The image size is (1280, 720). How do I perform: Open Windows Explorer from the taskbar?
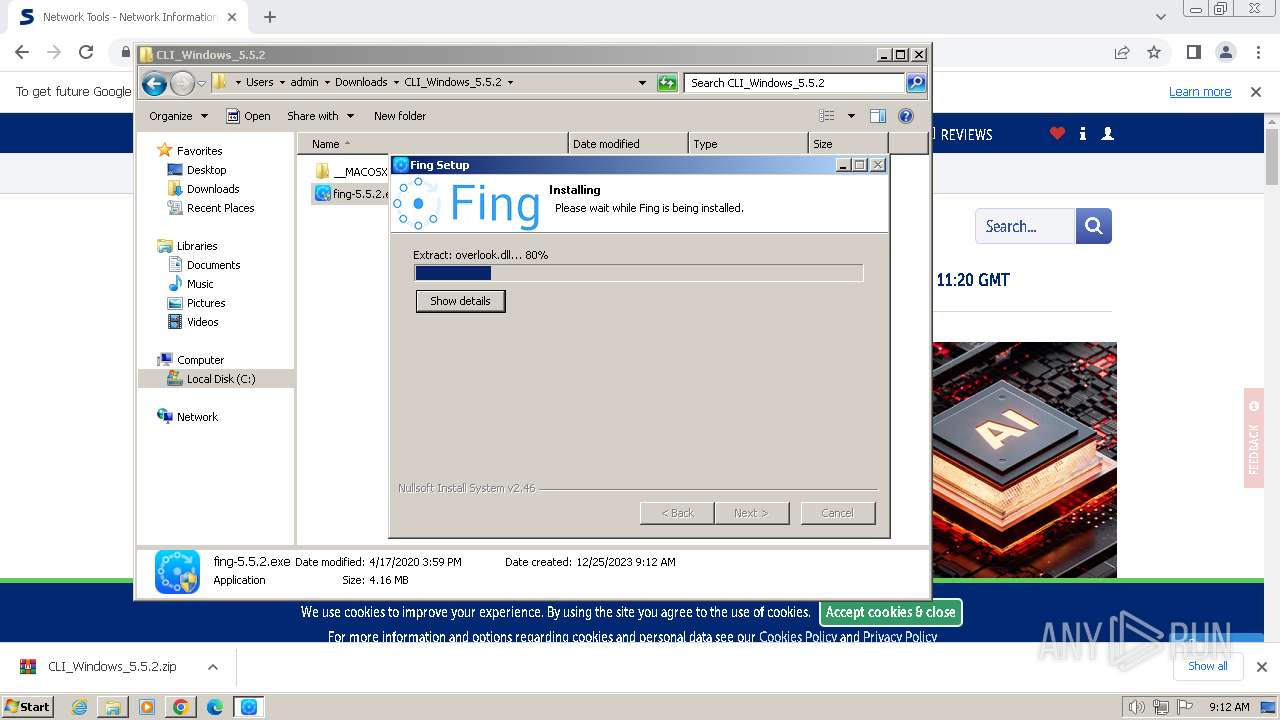pyautogui.click(x=113, y=707)
